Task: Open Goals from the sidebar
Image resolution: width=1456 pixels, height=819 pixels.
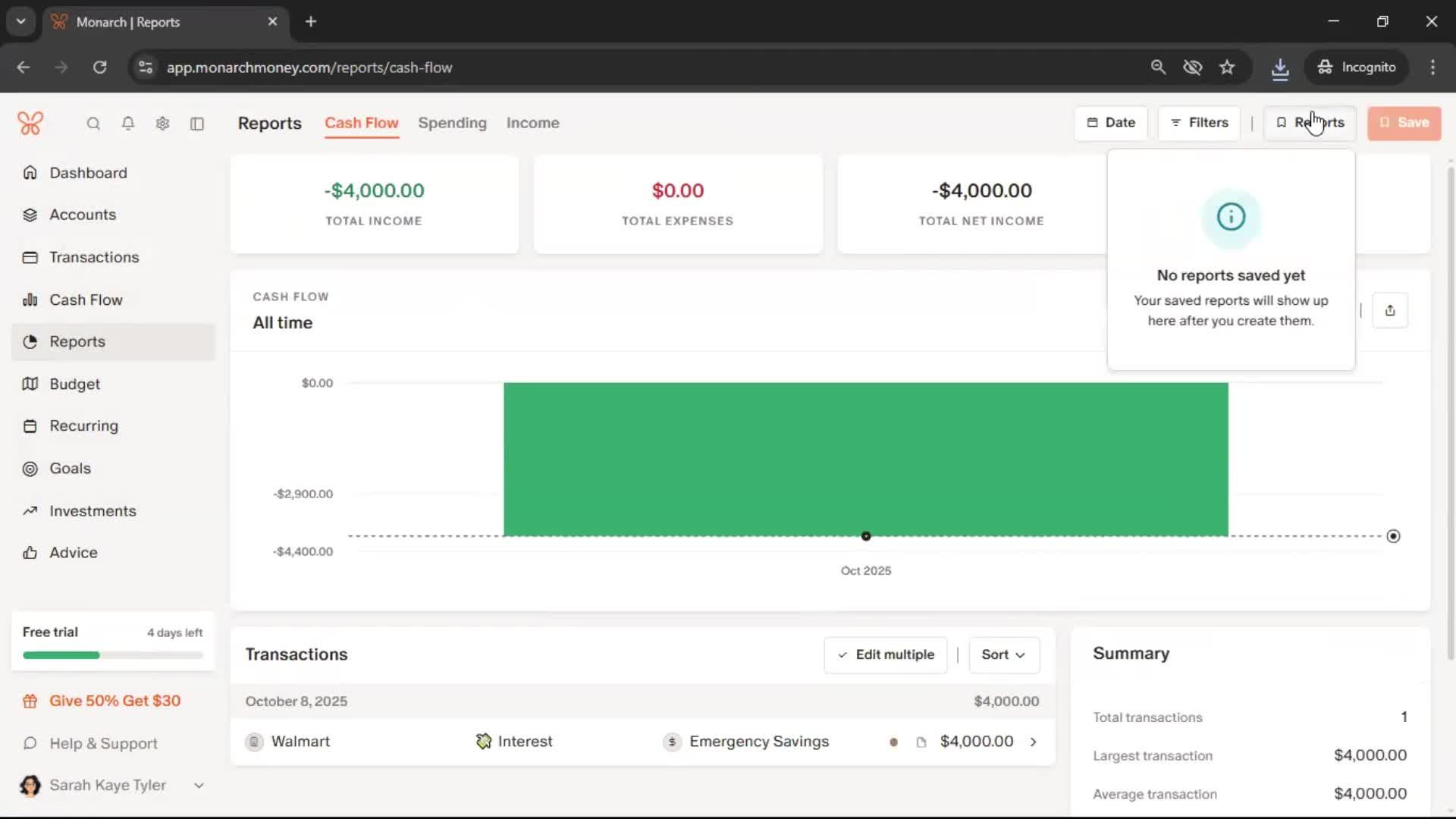Action: tap(70, 469)
